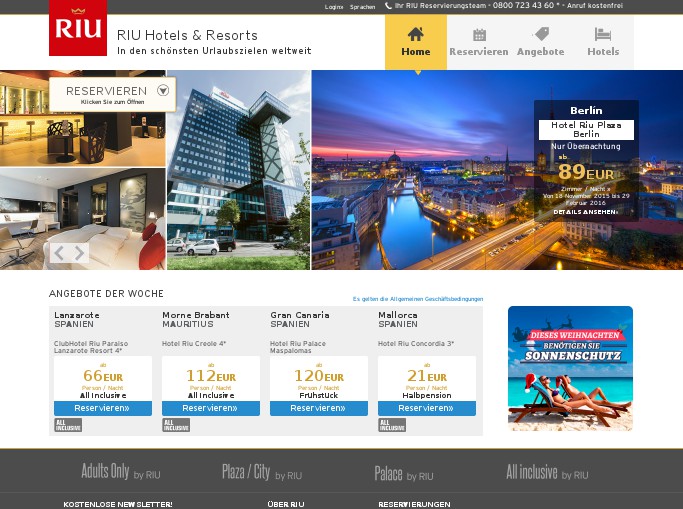Open Palace by RIU
The width and height of the screenshot is (683, 509).
click(x=404, y=474)
